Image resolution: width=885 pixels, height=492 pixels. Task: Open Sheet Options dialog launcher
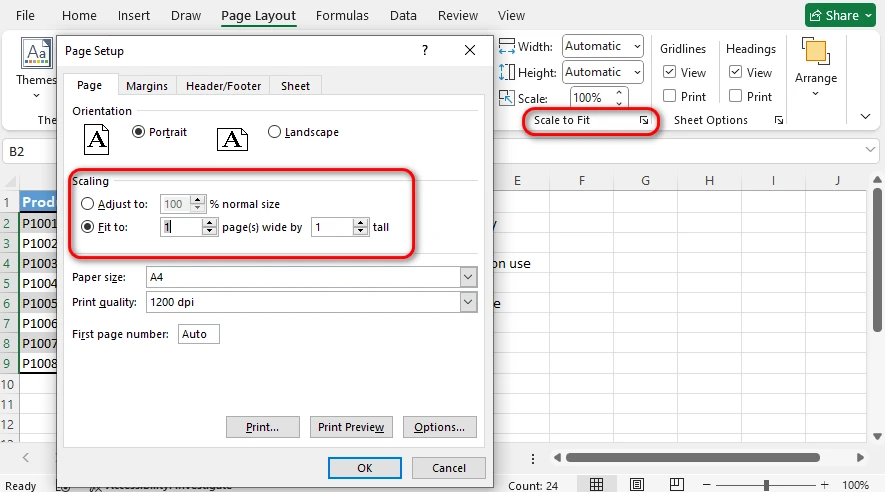(779, 120)
